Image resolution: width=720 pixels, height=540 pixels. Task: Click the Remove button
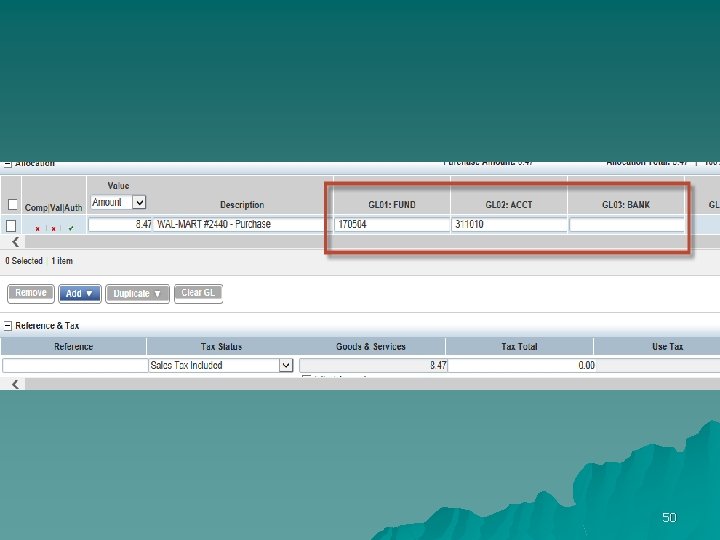(31, 293)
